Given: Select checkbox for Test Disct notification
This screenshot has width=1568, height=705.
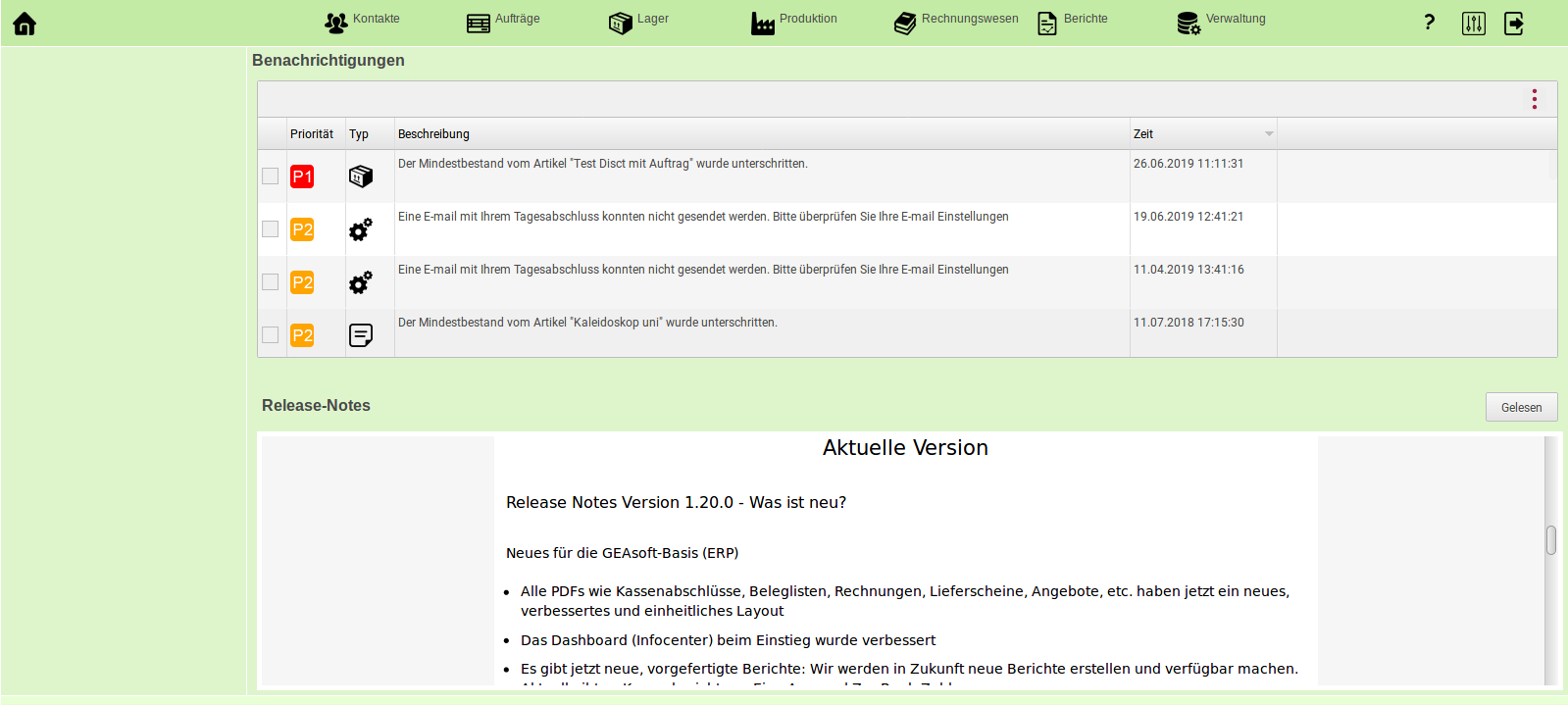Looking at the screenshot, I should [271, 176].
